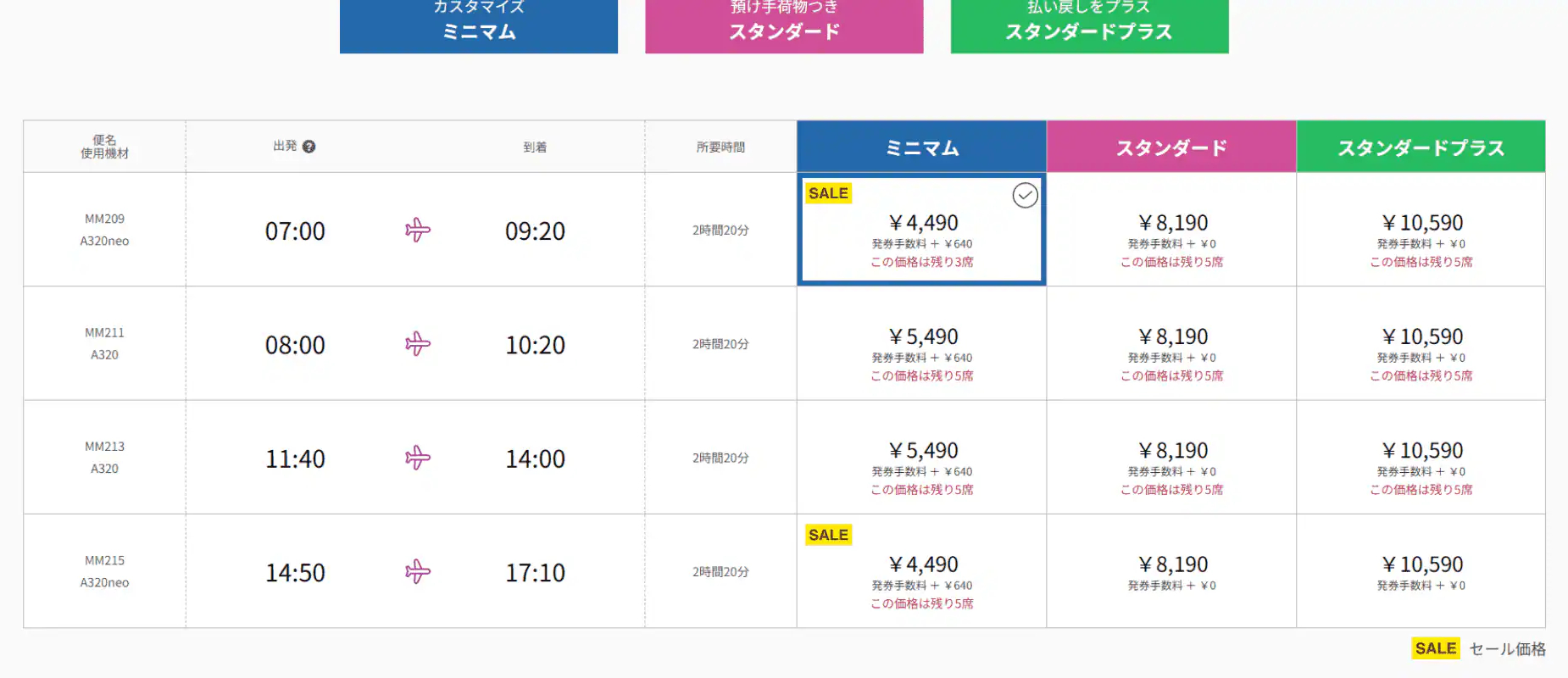The image size is (1568, 678).
Task: Click the ミニマム column header
Action: click(x=920, y=146)
